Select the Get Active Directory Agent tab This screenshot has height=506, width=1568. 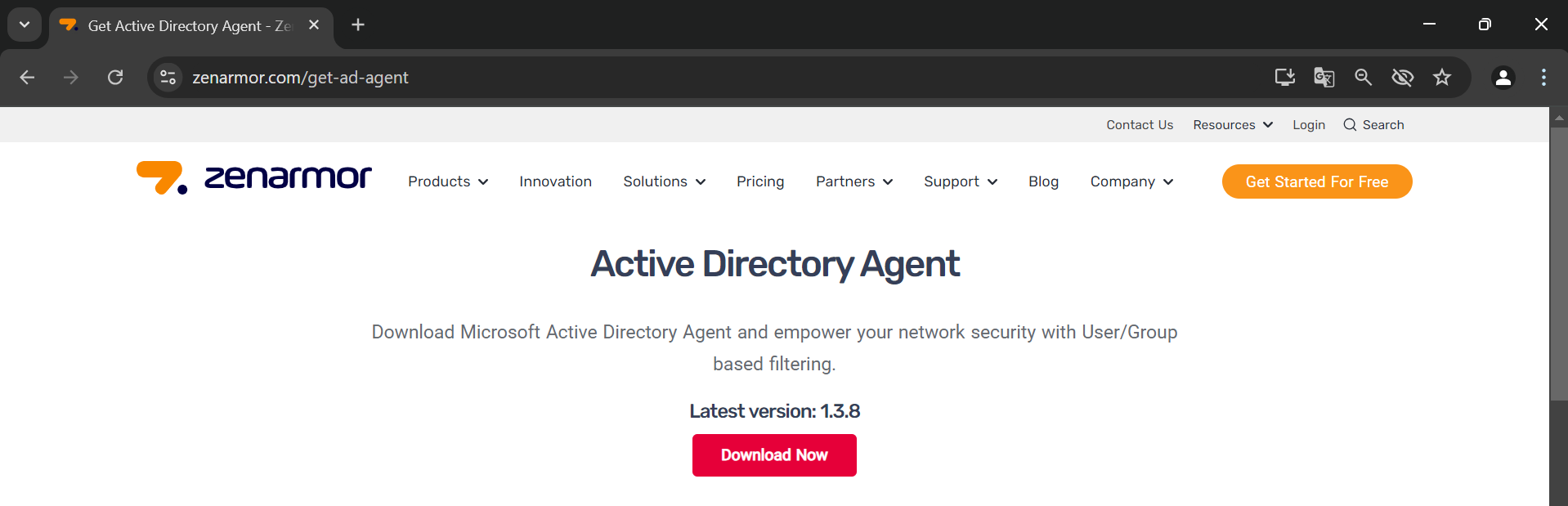click(191, 26)
